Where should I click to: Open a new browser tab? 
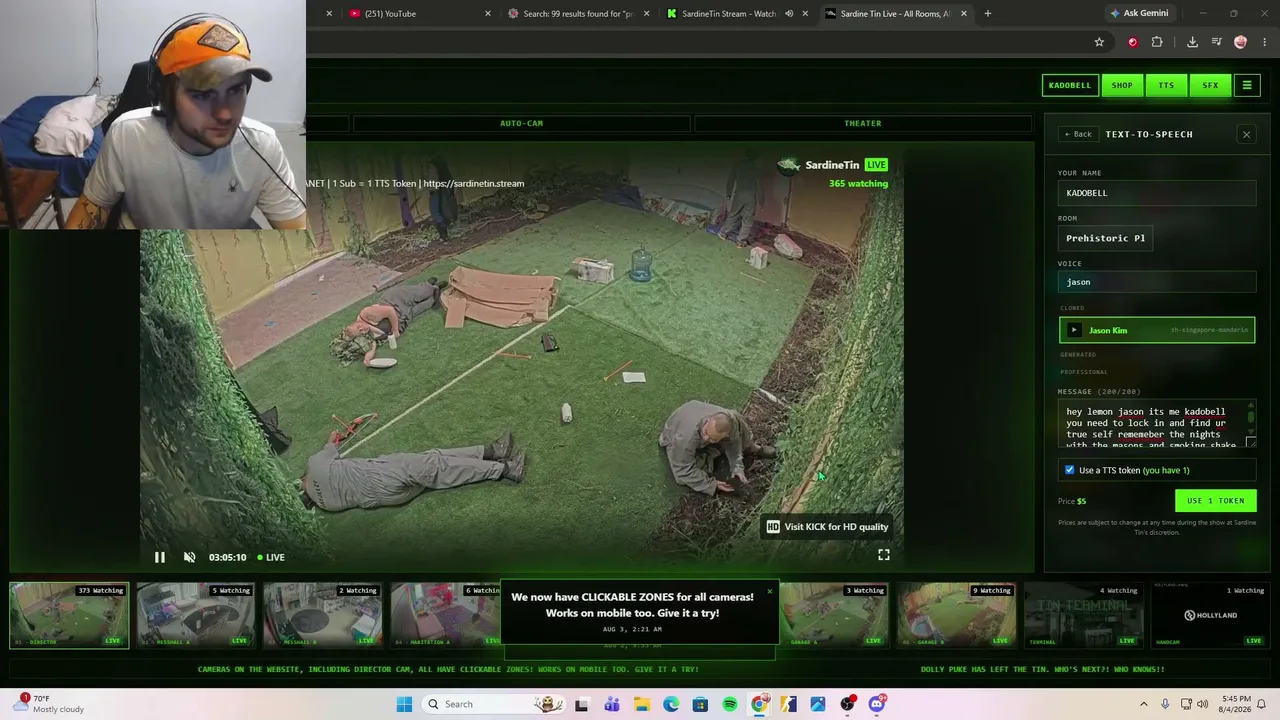coord(988,14)
